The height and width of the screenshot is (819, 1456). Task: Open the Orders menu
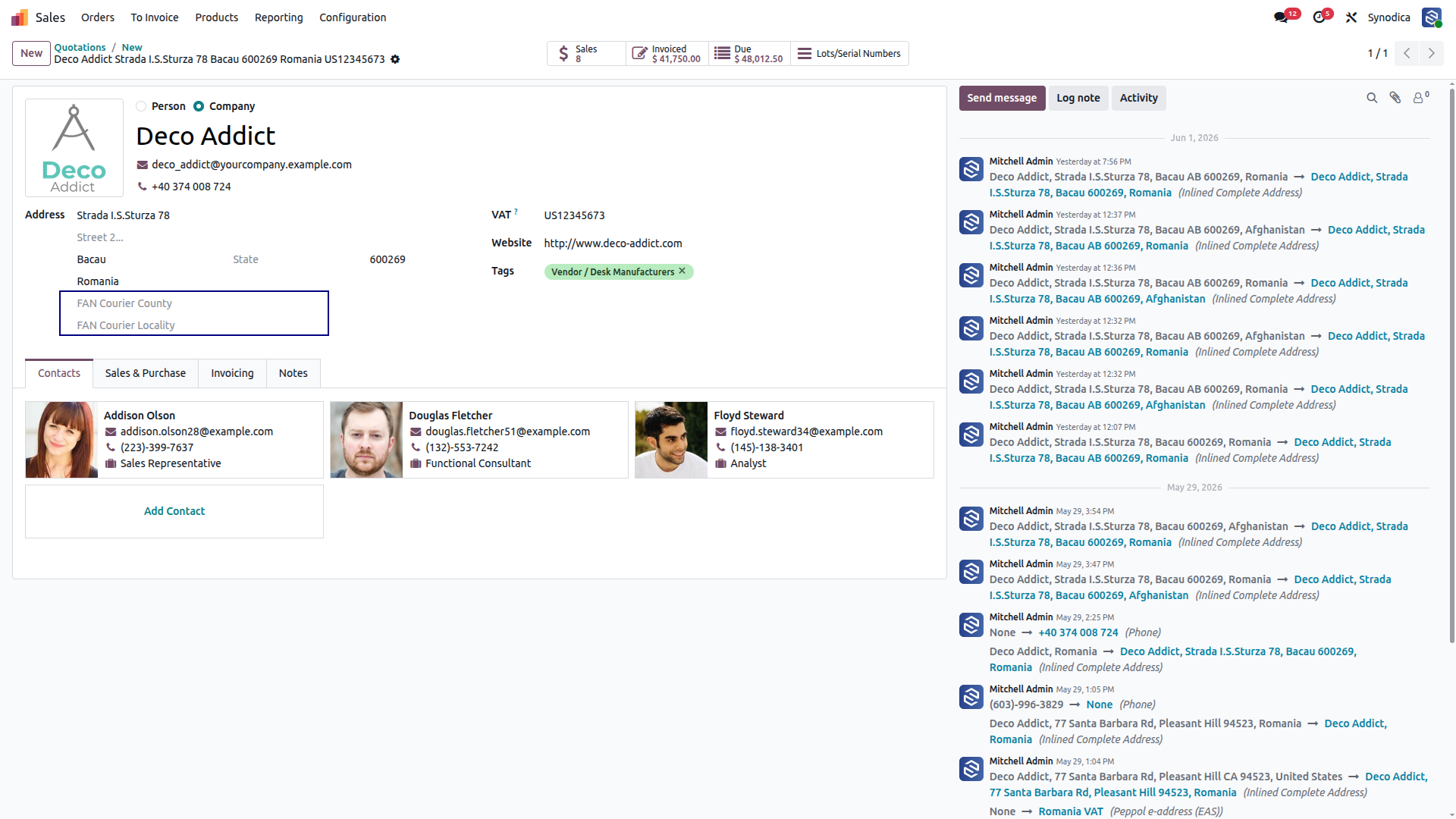(x=98, y=17)
